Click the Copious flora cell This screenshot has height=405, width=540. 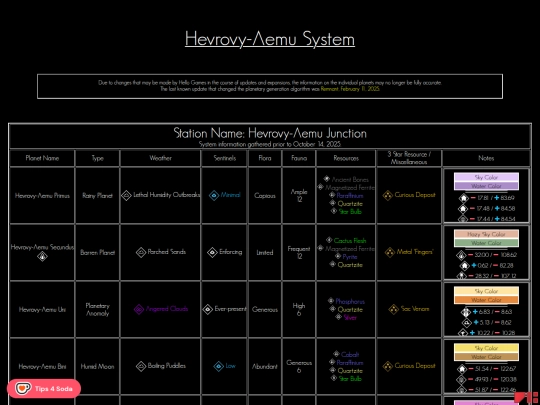click(264, 196)
